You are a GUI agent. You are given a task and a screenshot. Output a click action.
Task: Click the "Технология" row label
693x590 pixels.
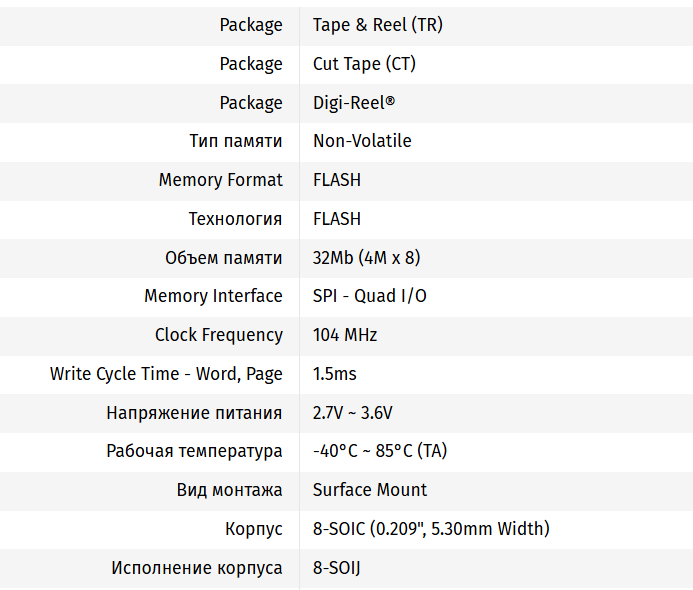tap(235, 219)
